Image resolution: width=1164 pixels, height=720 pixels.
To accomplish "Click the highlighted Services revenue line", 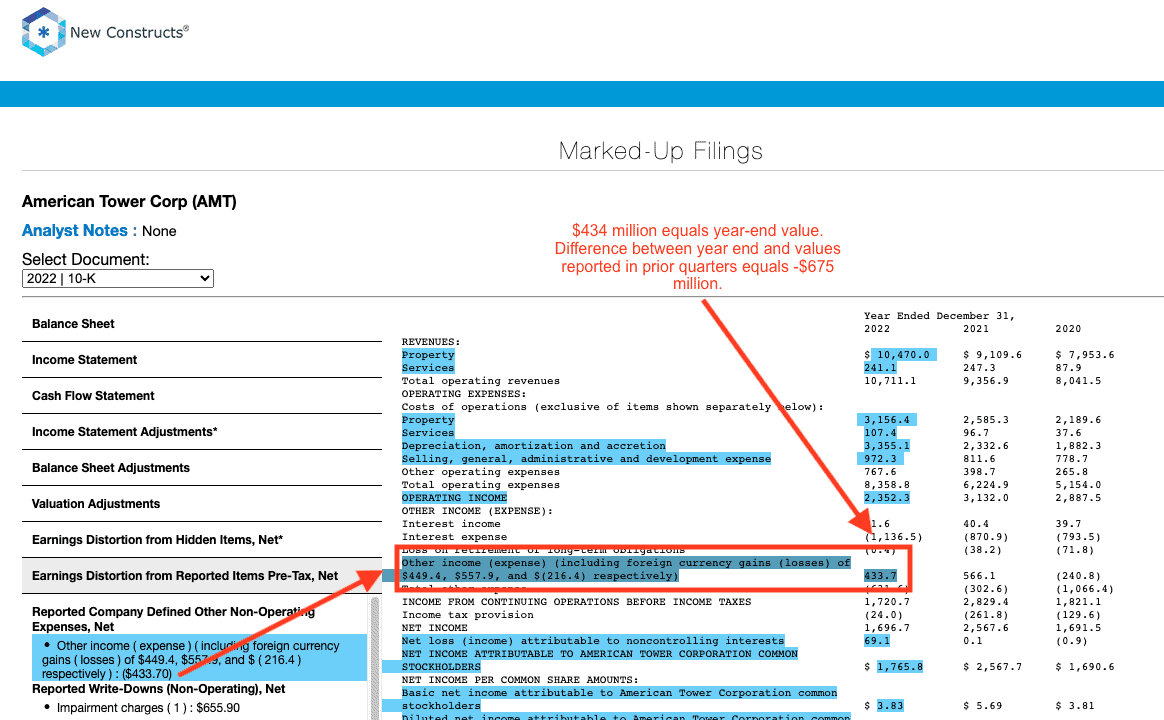I will (428, 368).
